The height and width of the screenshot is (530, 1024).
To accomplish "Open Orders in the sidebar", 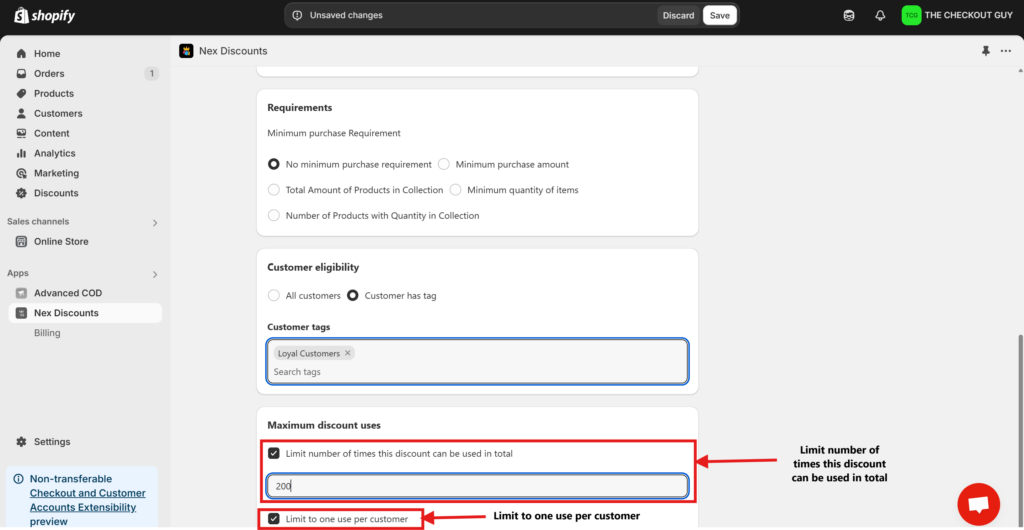I will coord(49,73).
